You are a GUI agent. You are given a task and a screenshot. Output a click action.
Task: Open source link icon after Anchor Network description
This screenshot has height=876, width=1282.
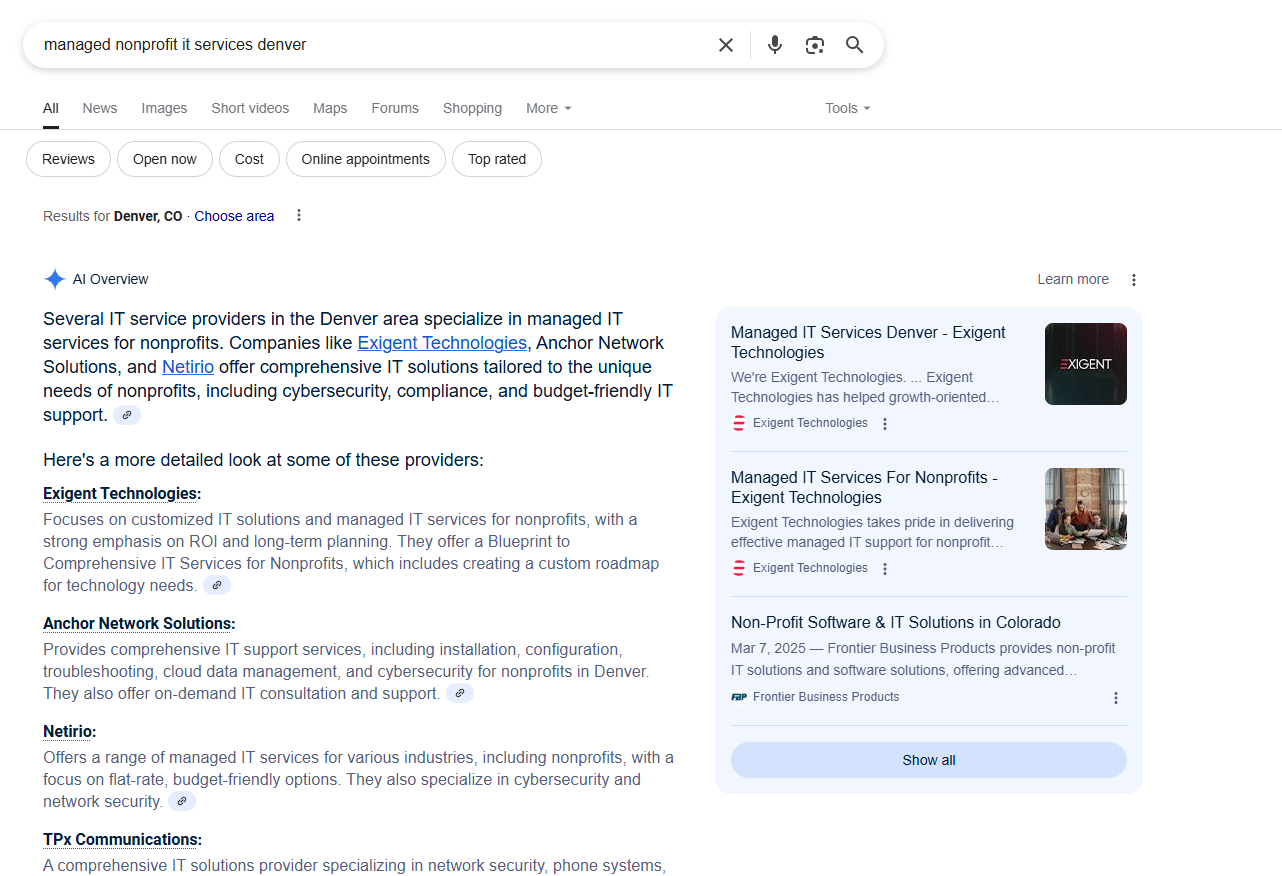[x=460, y=693]
